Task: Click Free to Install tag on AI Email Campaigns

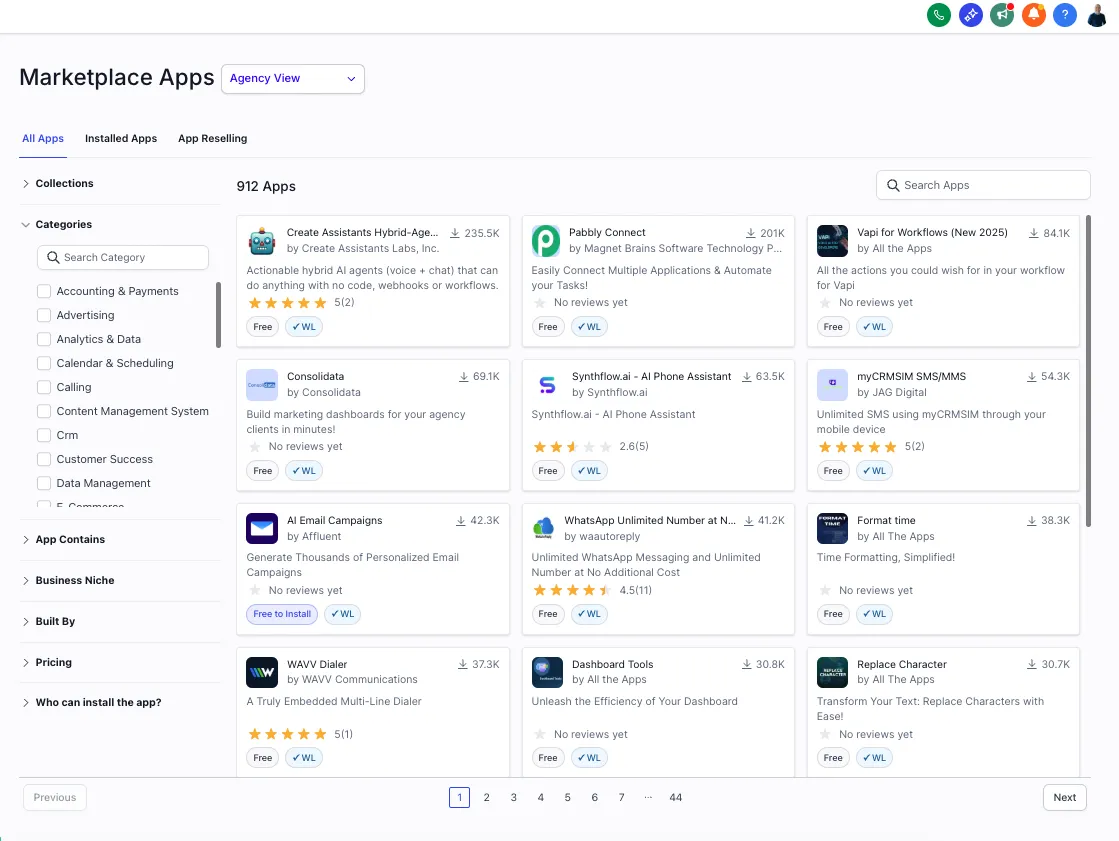Action: [x=282, y=615]
